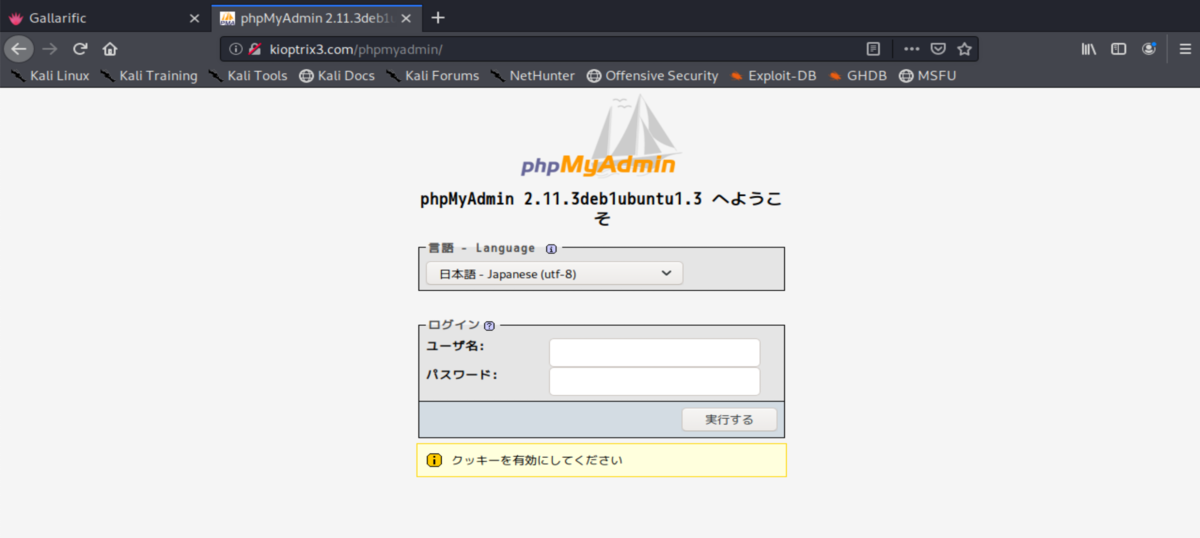Open a new browser tab
The image size is (1200, 538).
click(x=438, y=17)
